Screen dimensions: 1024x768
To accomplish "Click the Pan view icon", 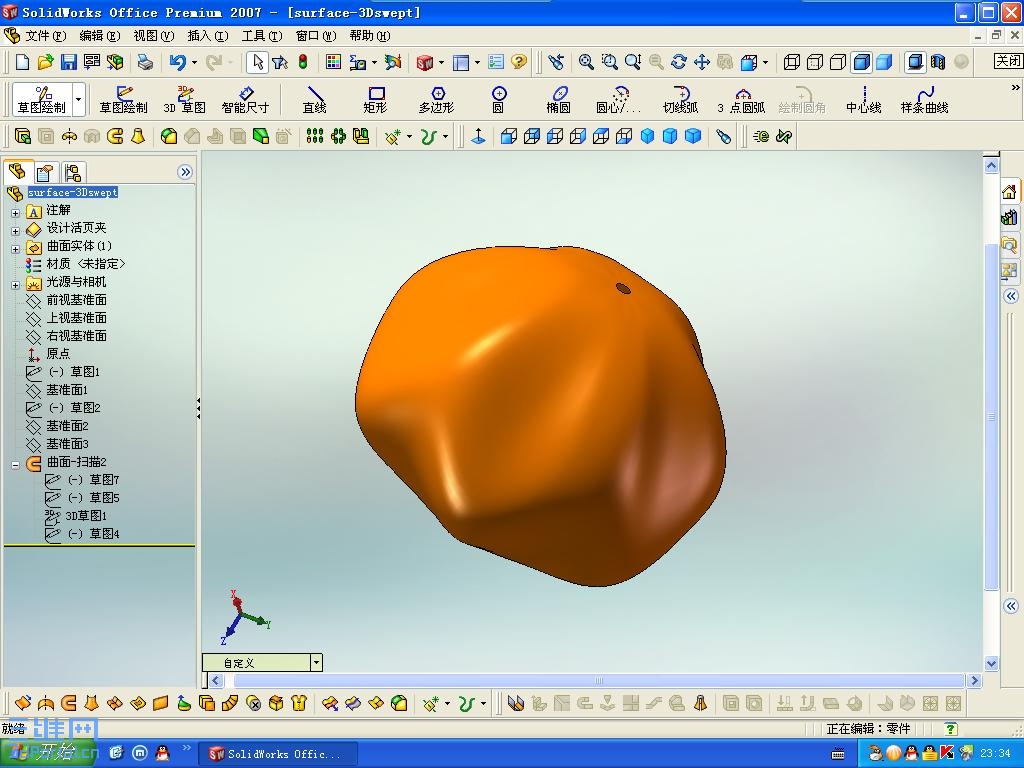I will tap(702, 62).
